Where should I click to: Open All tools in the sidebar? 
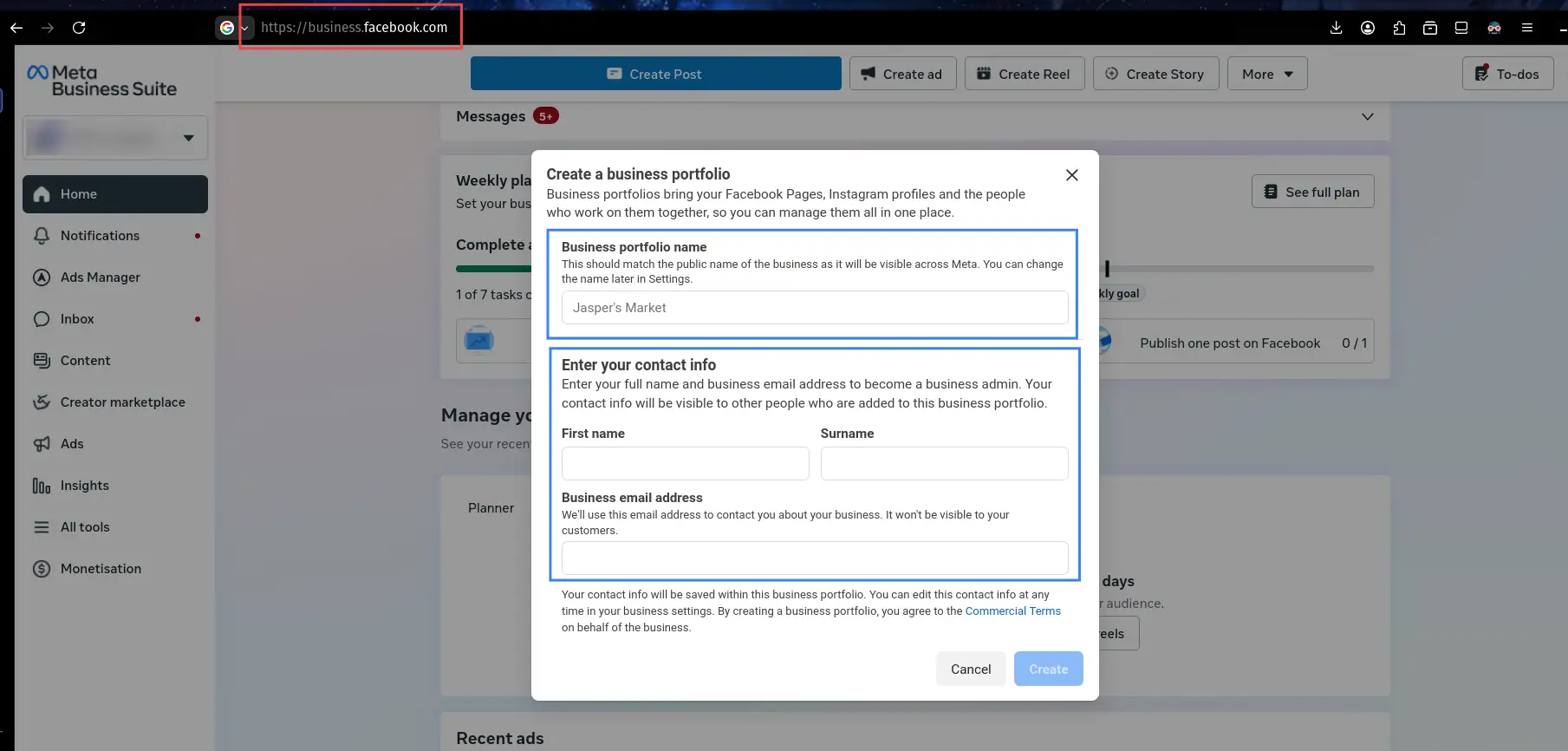point(115,527)
